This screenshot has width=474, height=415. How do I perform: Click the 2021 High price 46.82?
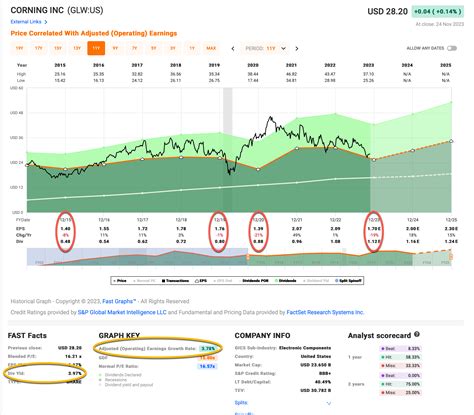click(291, 74)
